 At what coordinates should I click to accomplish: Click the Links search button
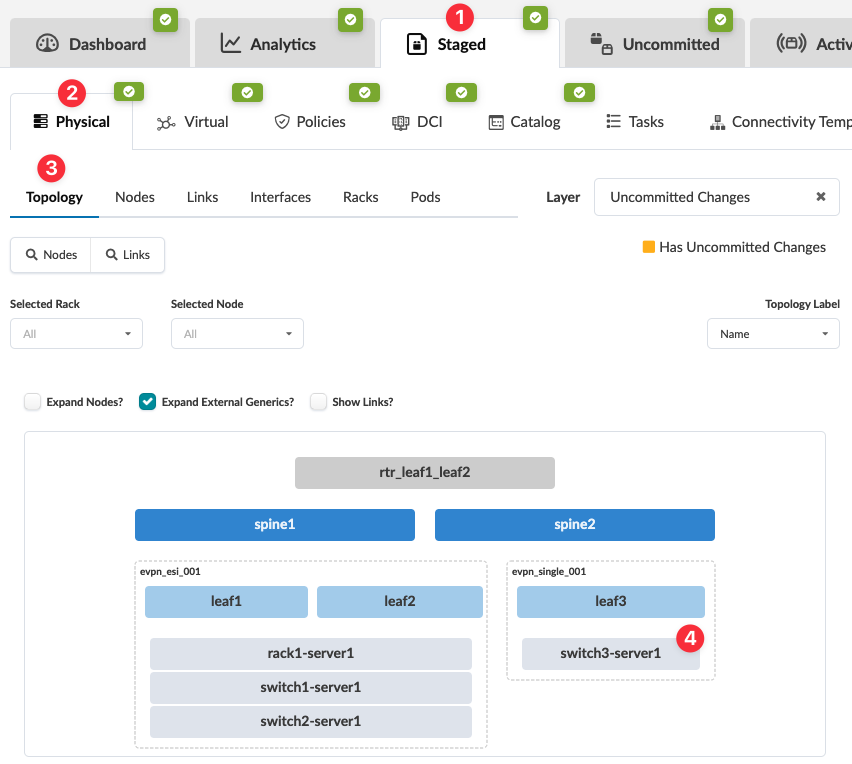coord(128,255)
